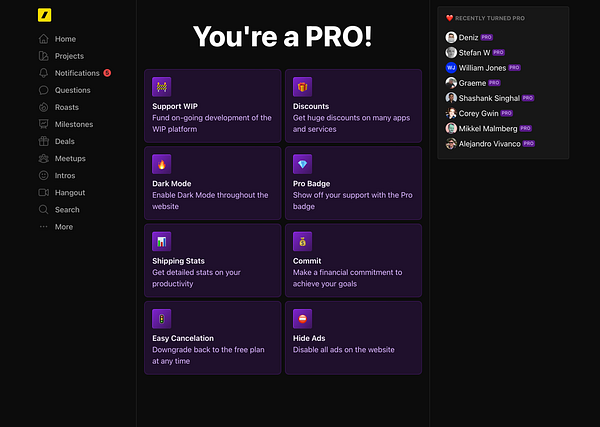This screenshot has width=600, height=427.
Task: Click the Roasts icon in sidebar
Action: click(44, 107)
